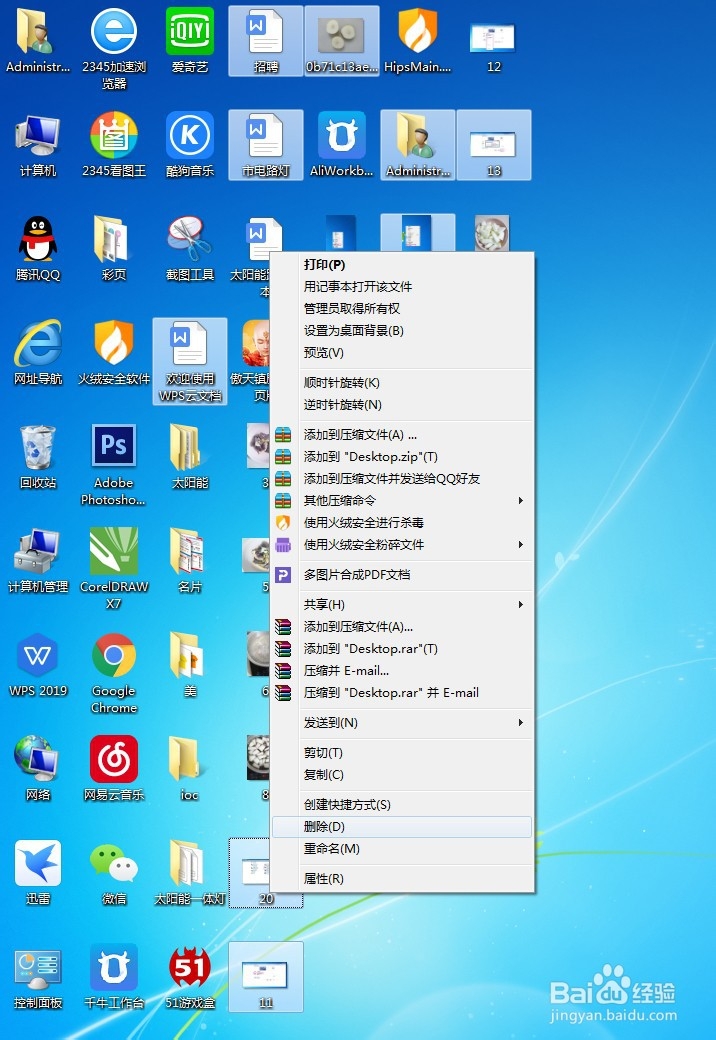Image resolution: width=716 pixels, height=1040 pixels.
Task: Select the image file named 11
Action: [266, 977]
